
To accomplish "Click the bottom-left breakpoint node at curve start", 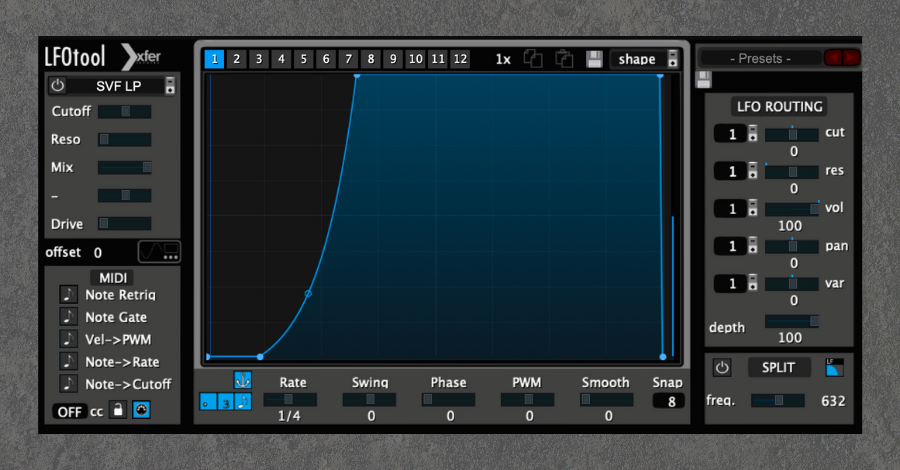I will pyautogui.click(x=260, y=357).
